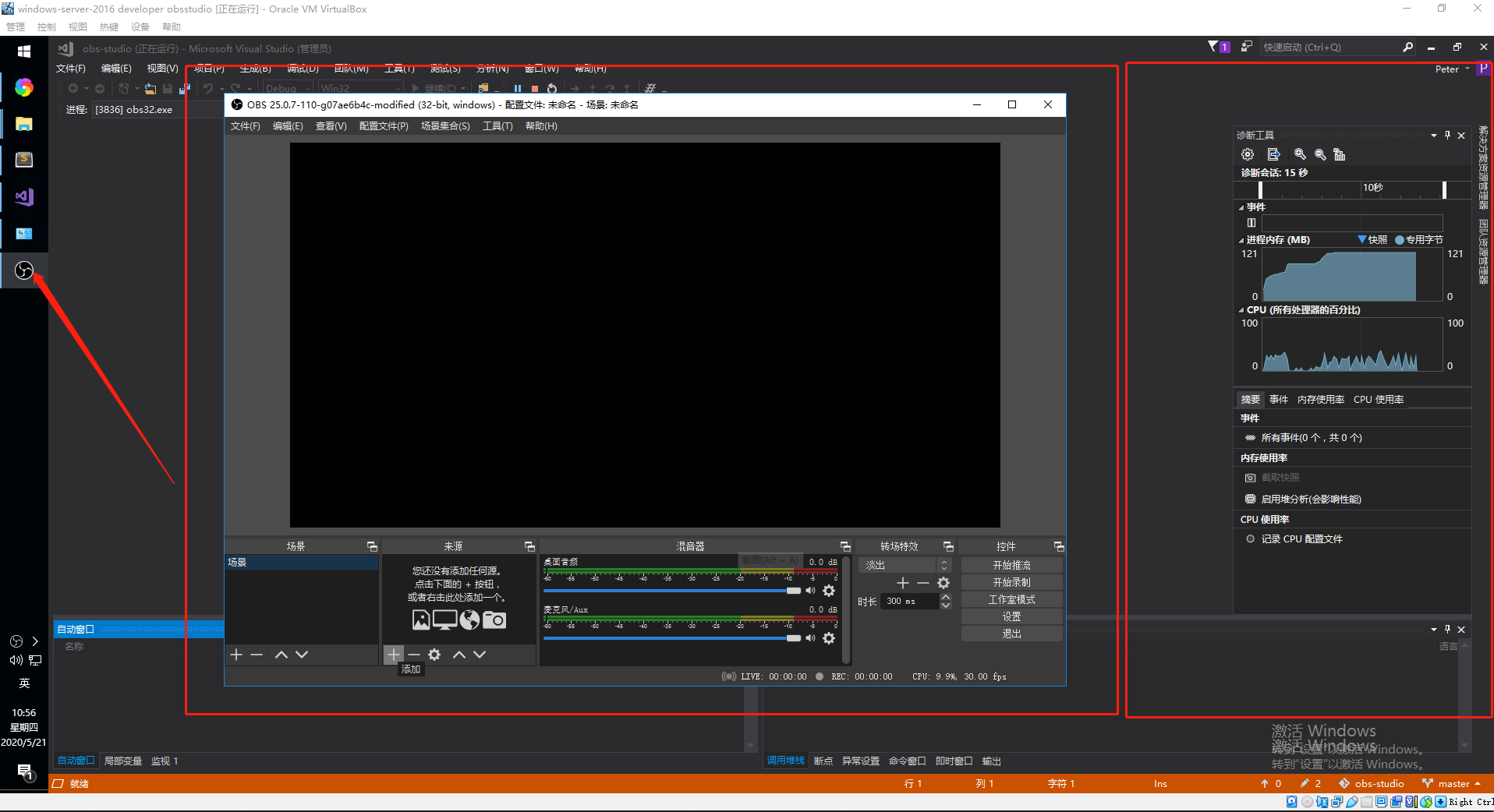This screenshot has height=812, width=1494.
Task: Undock the Sources panel
Action: (529, 546)
